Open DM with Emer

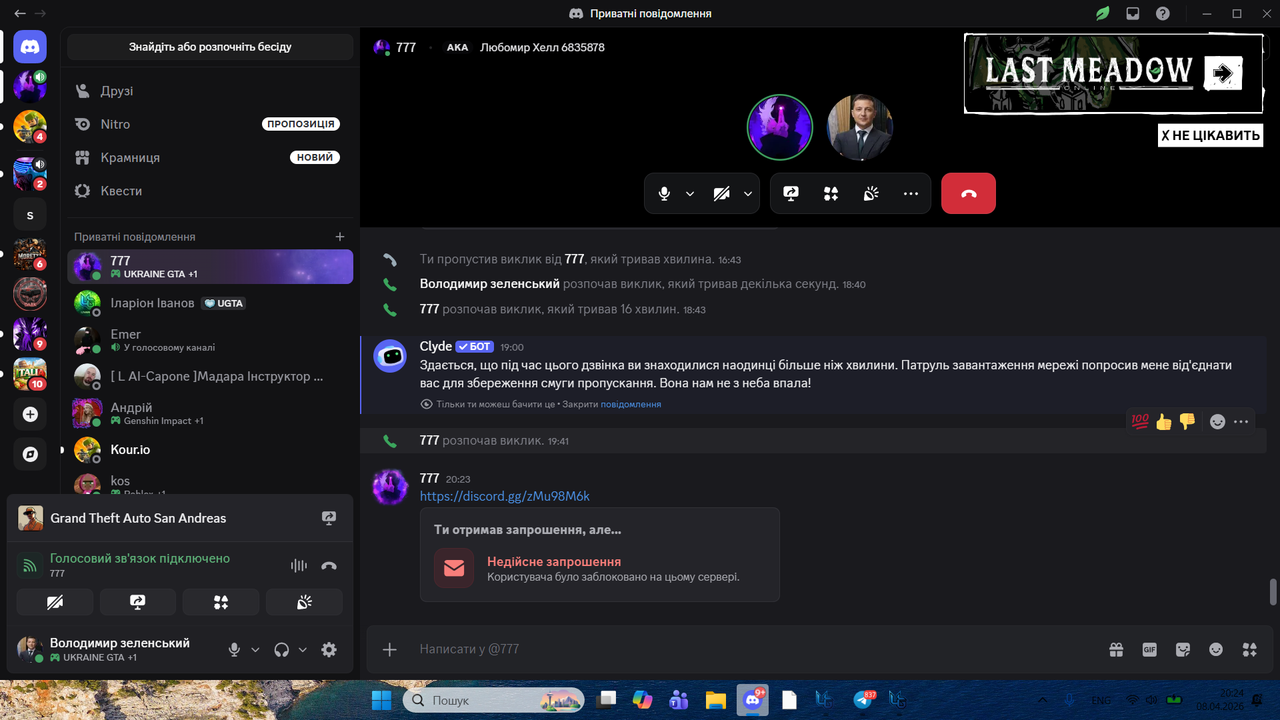tap(209, 340)
